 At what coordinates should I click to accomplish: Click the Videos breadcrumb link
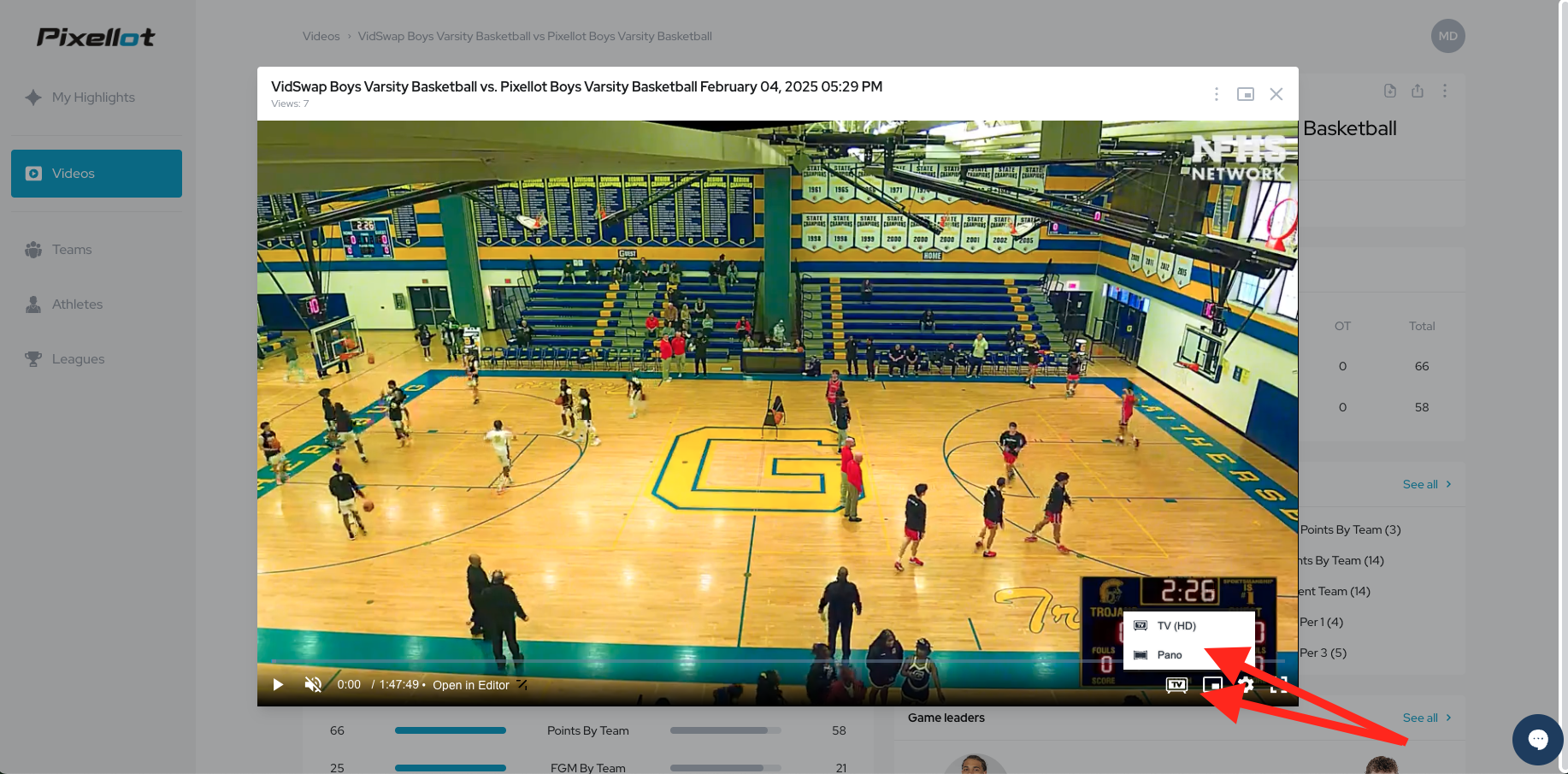click(321, 36)
